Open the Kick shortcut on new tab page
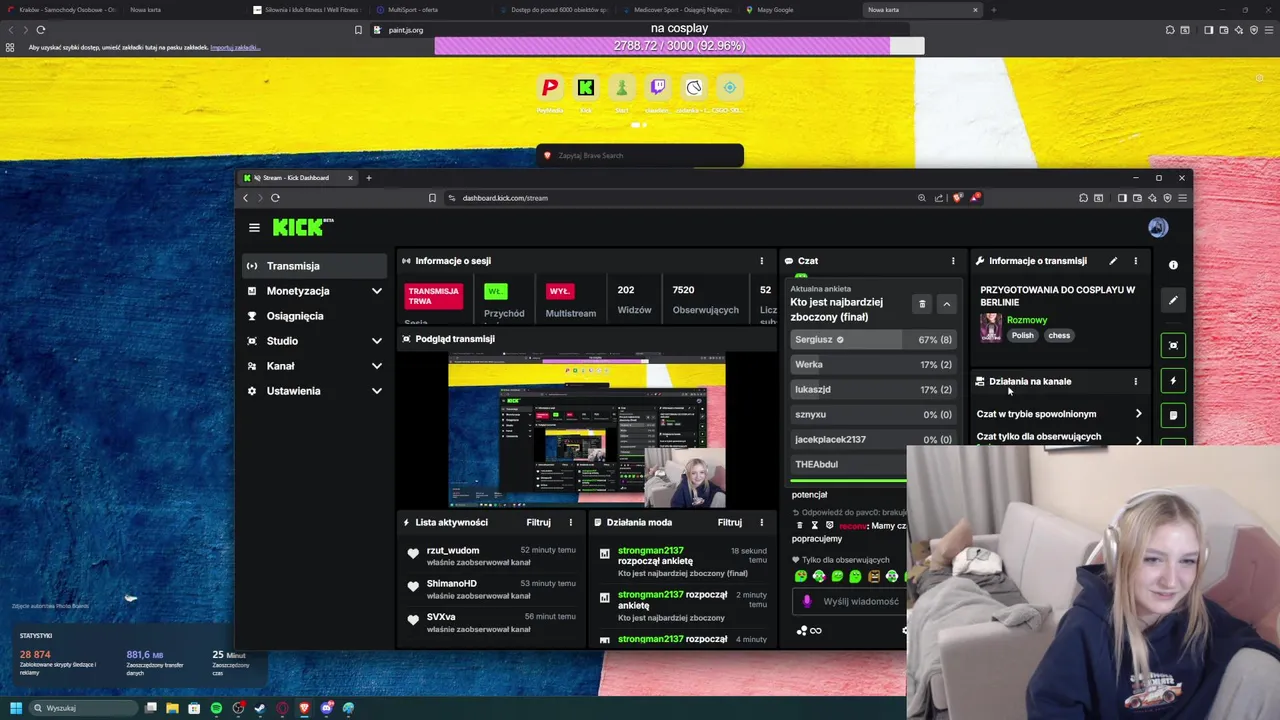 point(586,88)
